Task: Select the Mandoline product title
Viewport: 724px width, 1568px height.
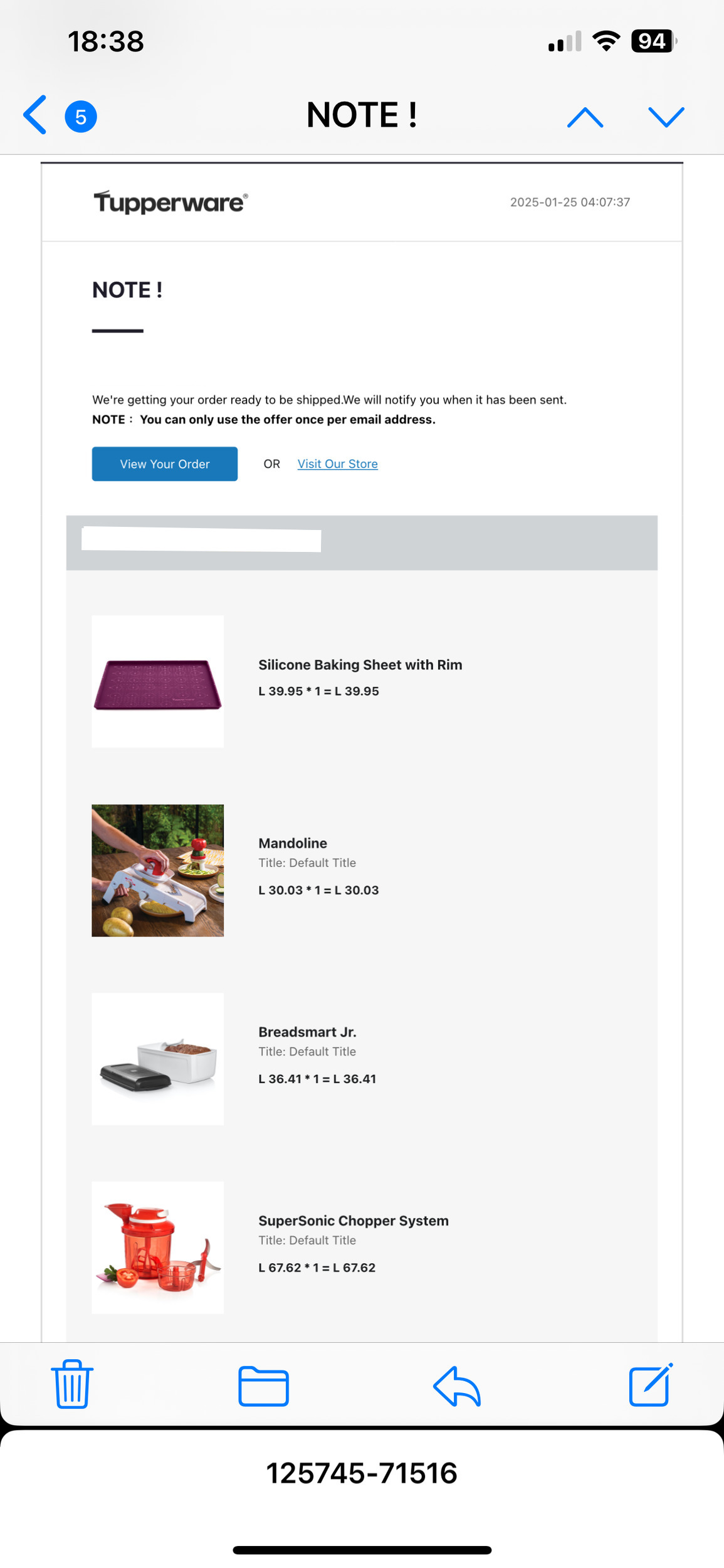Action: (293, 844)
